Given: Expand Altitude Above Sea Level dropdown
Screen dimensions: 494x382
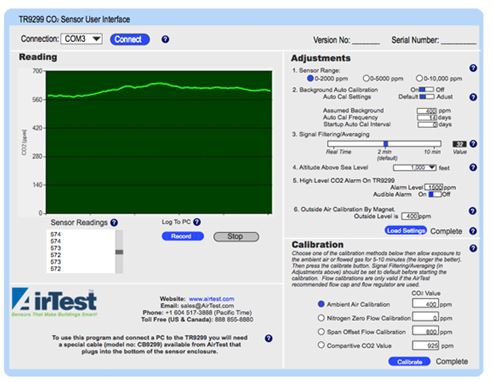Looking at the screenshot, I should point(415,167).
